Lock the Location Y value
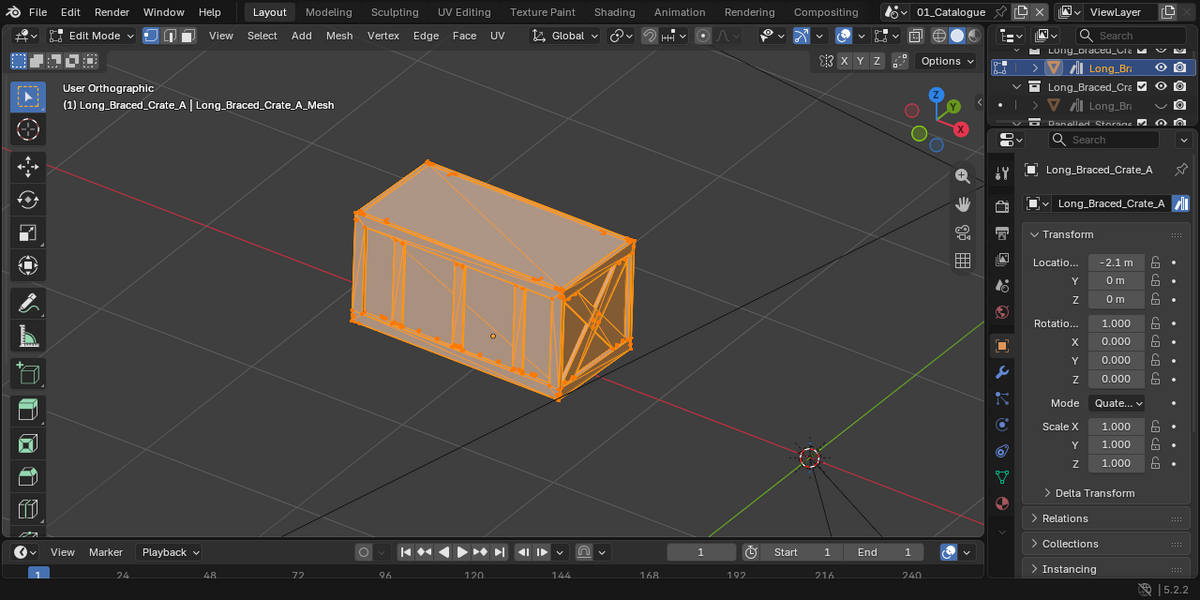The height and width of the screenshot is (600, 1200). coord(1155,281)
